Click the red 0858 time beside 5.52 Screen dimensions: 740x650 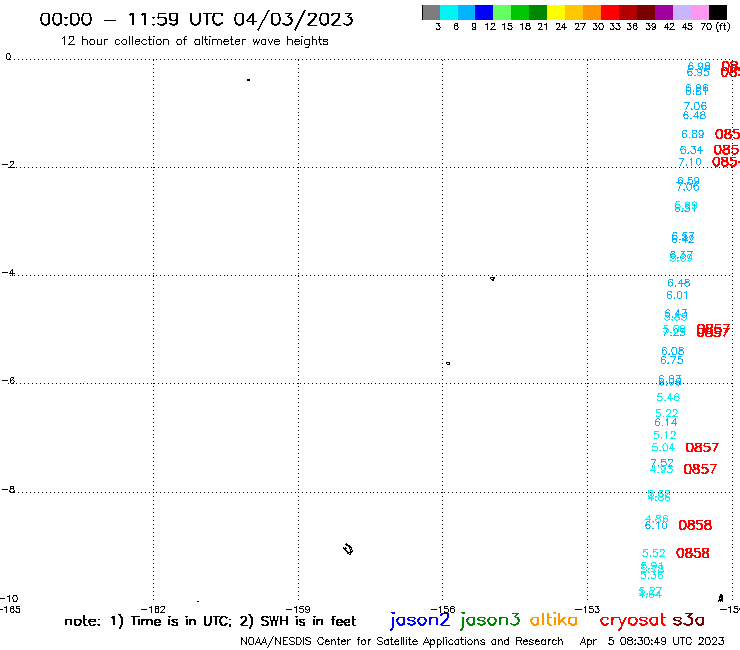693,553
